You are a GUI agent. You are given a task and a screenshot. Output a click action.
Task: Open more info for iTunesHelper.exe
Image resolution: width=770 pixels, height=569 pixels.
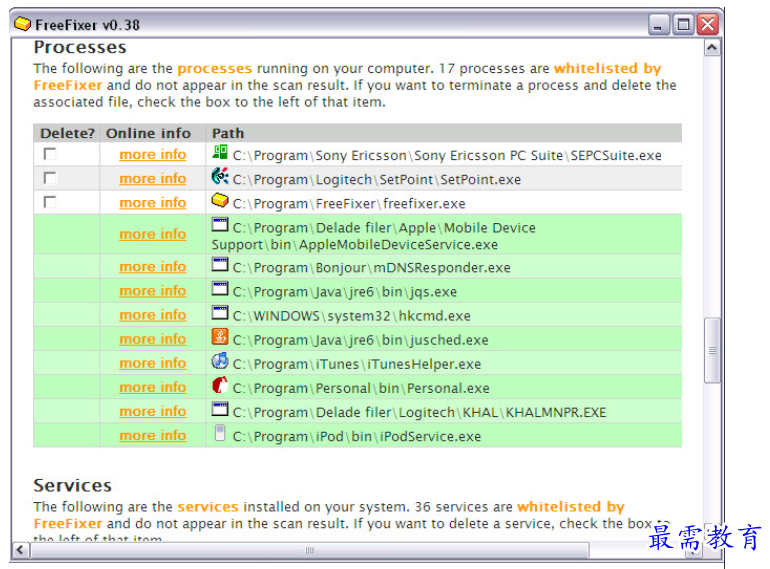tap(153, 363)
